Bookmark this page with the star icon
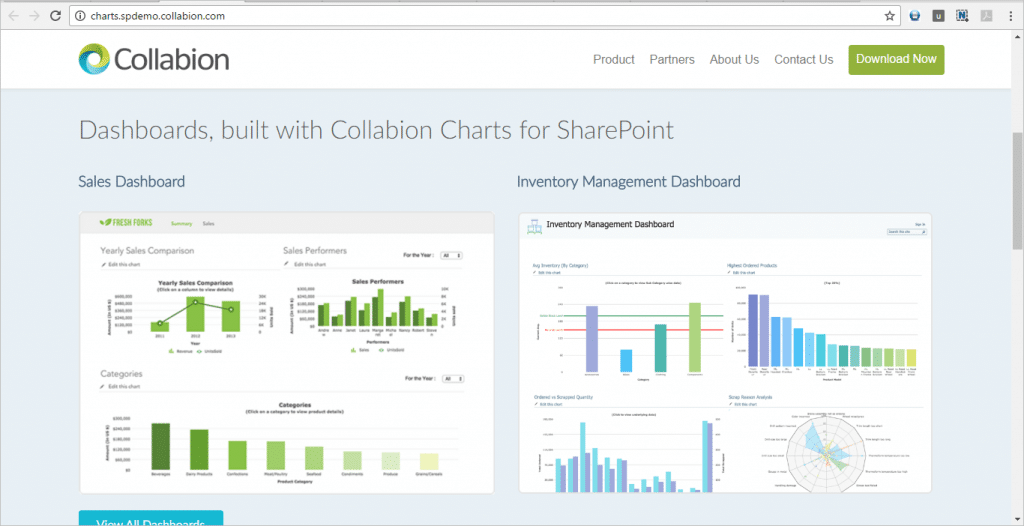The width and height of the screenshot is (1024, 526). [x=889, y=16]
